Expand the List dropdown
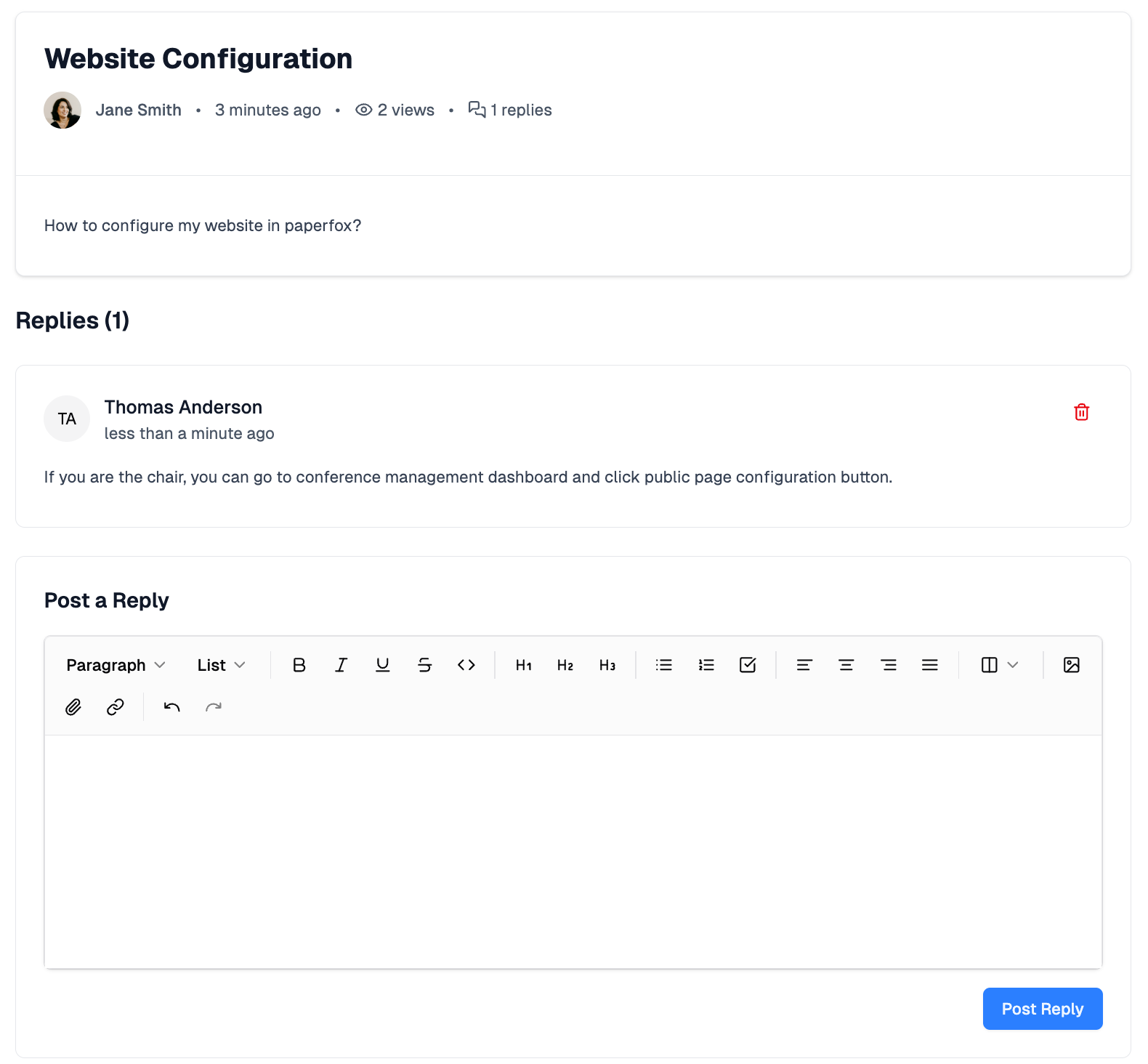The height and width of the screenshot is (1064, 1148). point(221,665)
